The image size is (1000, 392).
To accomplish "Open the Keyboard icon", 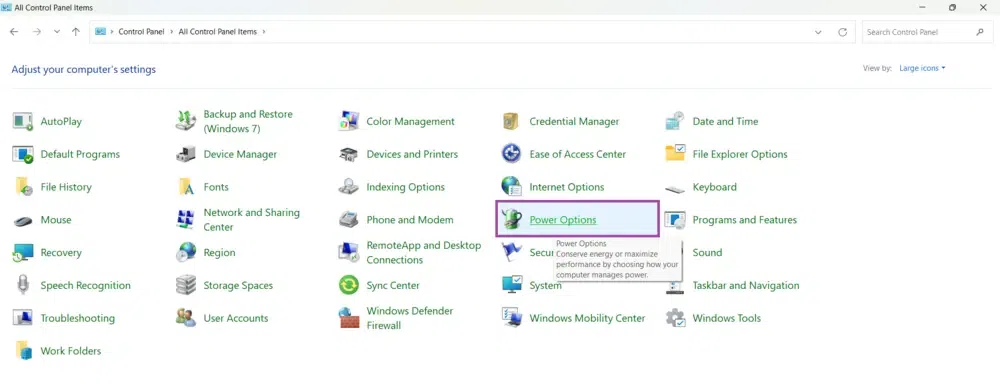I will (x=675, y=189).
